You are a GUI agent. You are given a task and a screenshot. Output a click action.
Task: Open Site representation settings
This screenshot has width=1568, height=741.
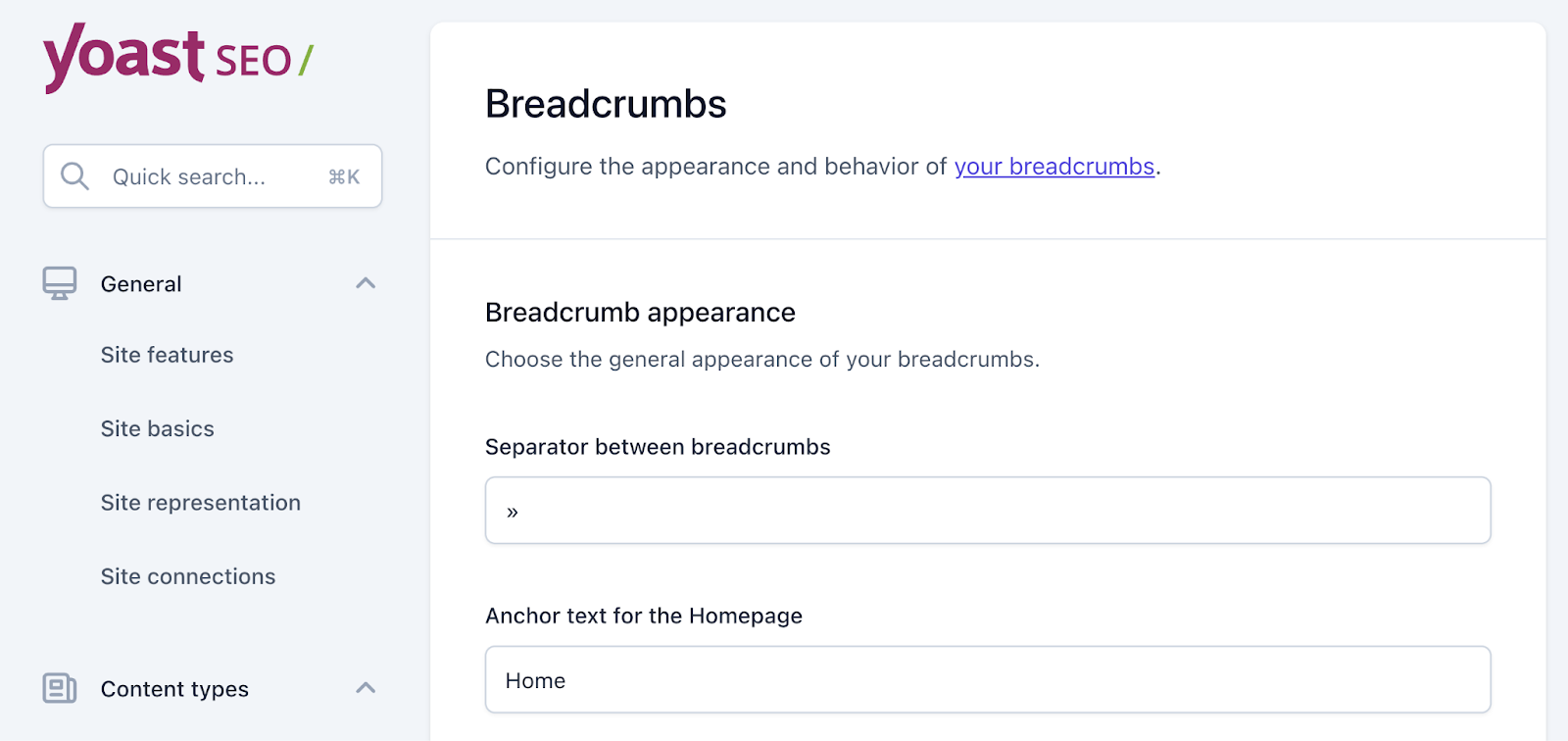coord(201,502)
